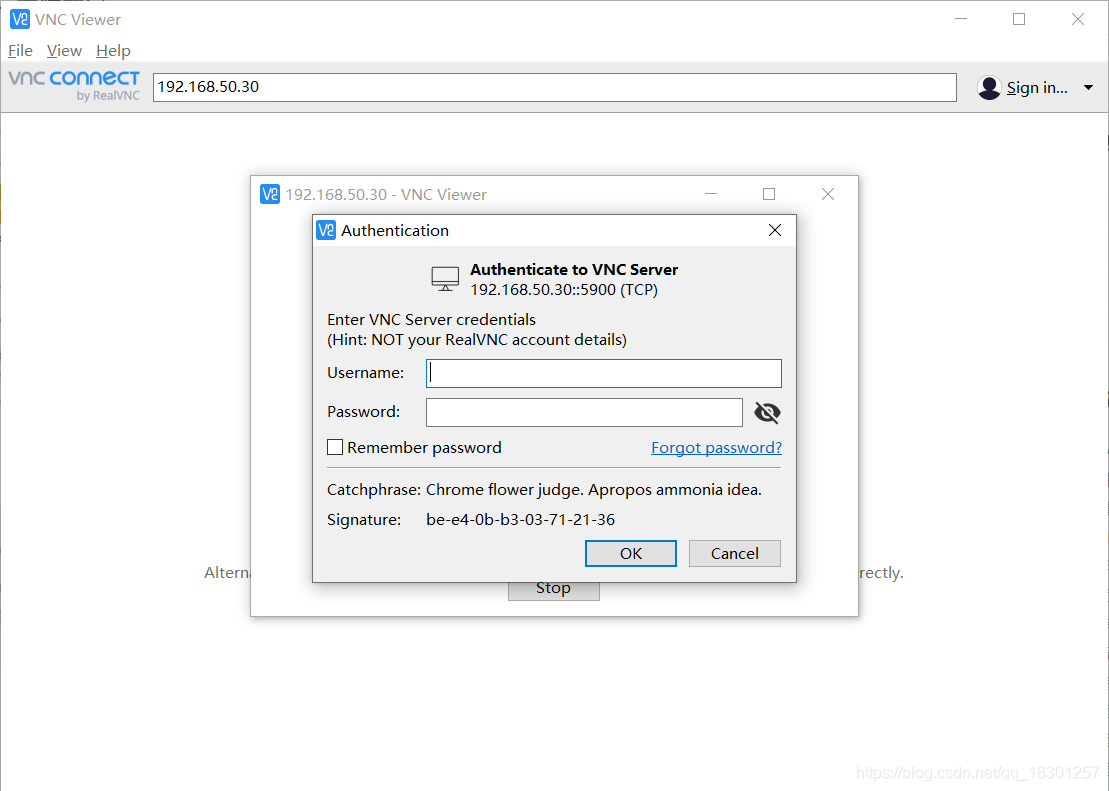
Task: Click the signature text be-e4-0b-b3-03-71-21-36
Action: tap(521, 519)
